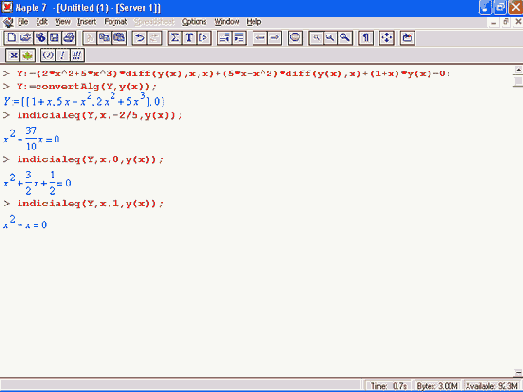Click the forward arrow hyperlink button
The width and height of the screenshot is (523, 392).
(274, 38)
